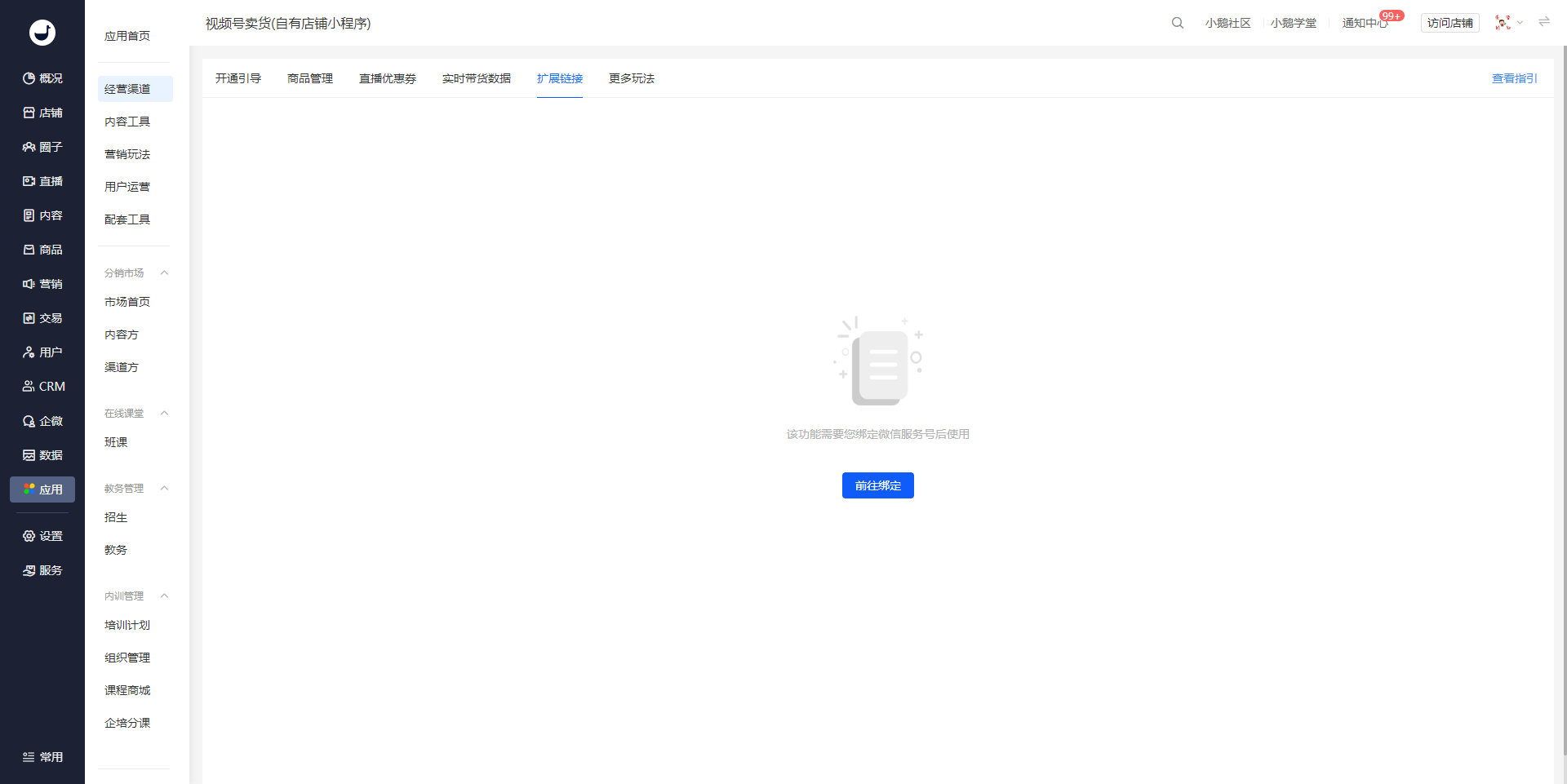Viewport: 1567px width, 784px height.
Task: Open the 设置 settings gear item
Action: [42, 536]
